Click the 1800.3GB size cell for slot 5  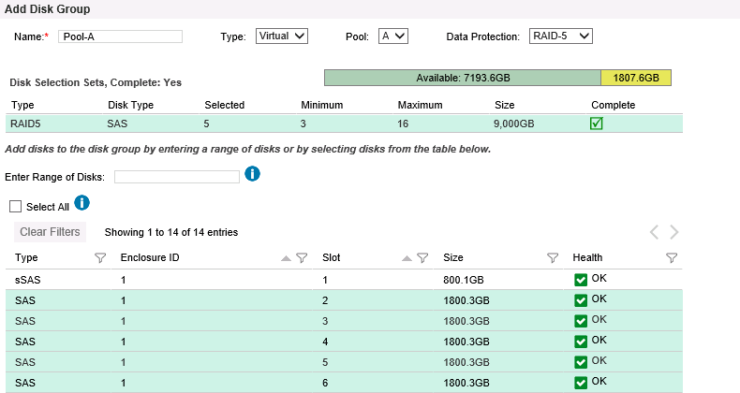(466, 362)
